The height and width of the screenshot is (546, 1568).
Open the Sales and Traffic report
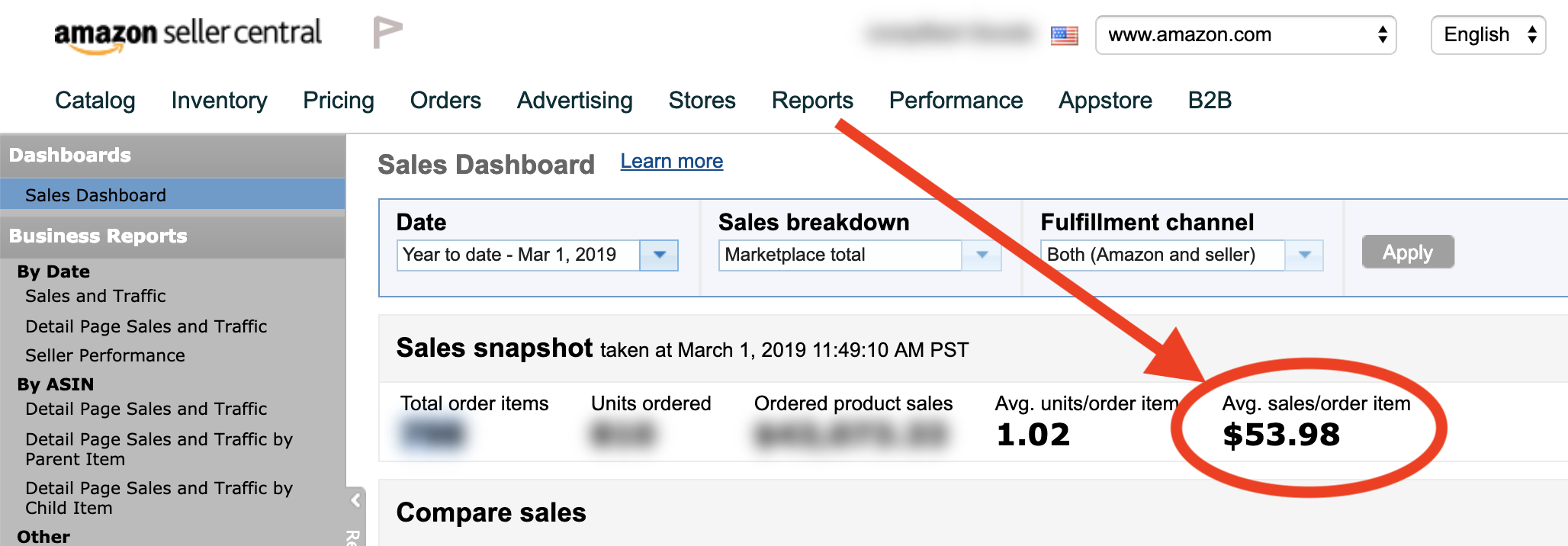click(95, 296)
